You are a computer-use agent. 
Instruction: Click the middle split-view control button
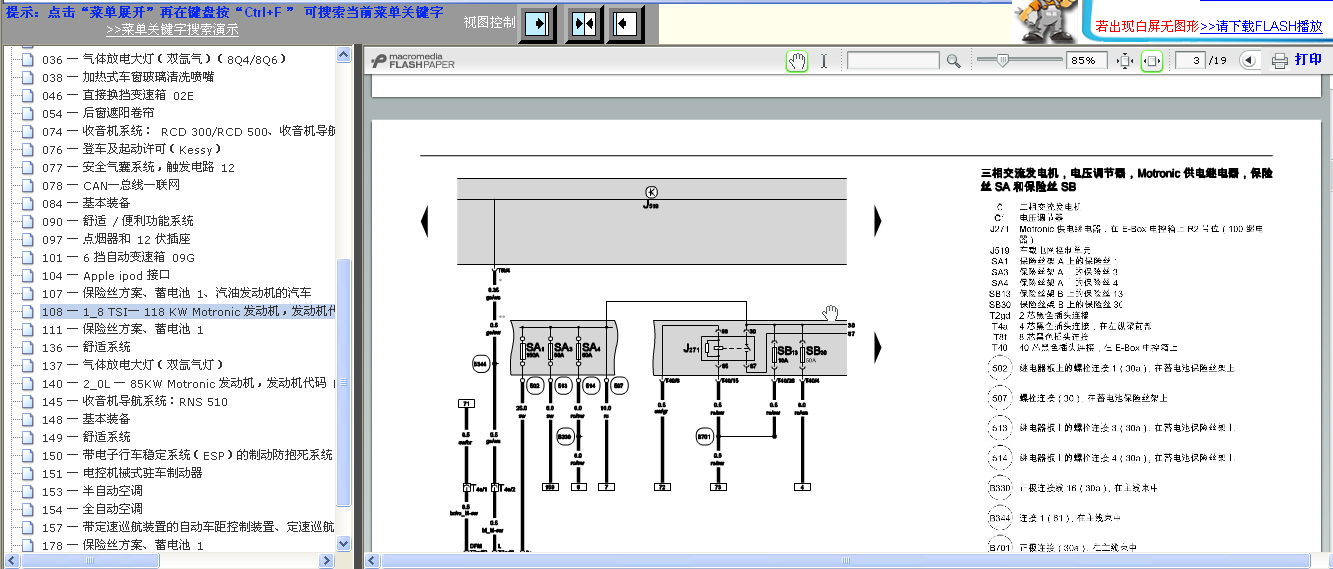[584, 23]
